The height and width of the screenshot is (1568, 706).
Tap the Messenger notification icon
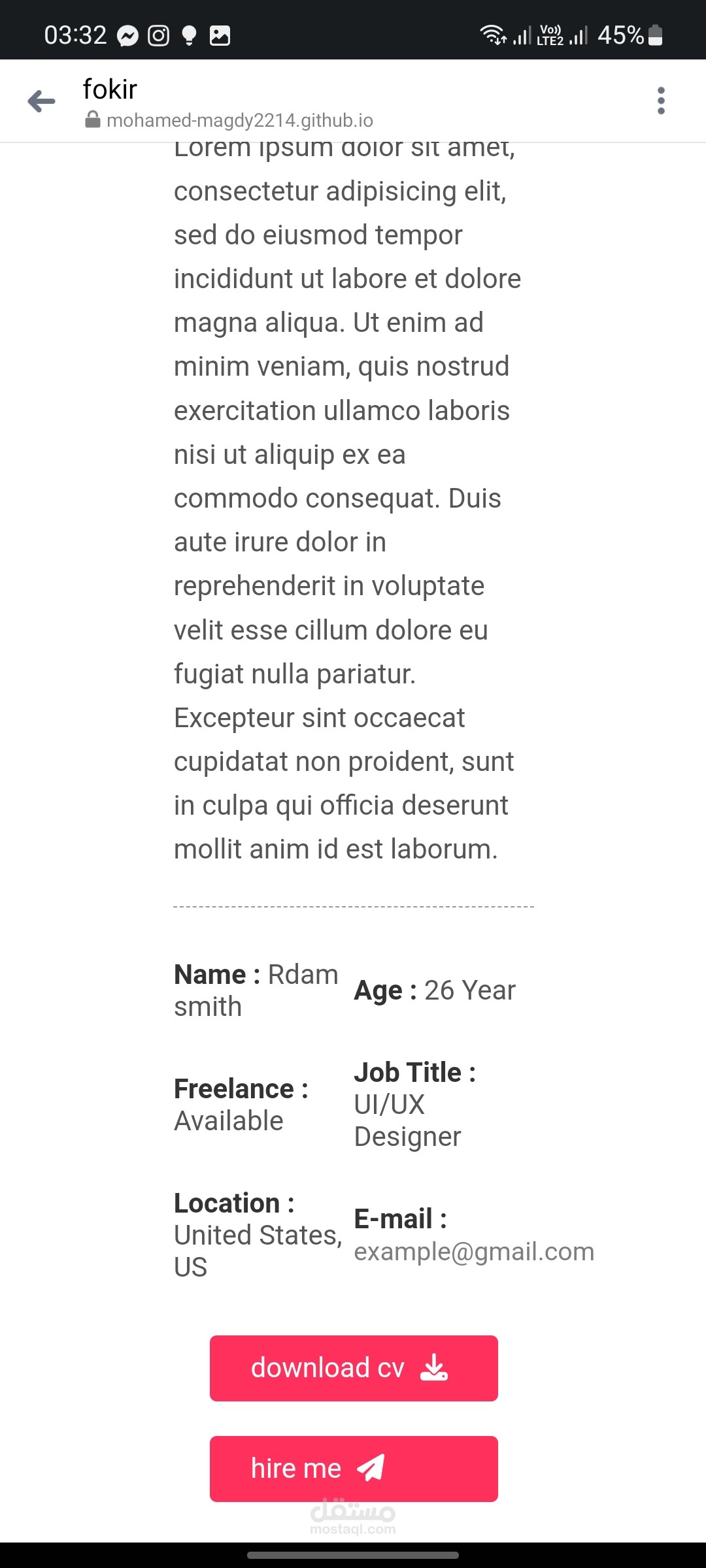[127, 35]
